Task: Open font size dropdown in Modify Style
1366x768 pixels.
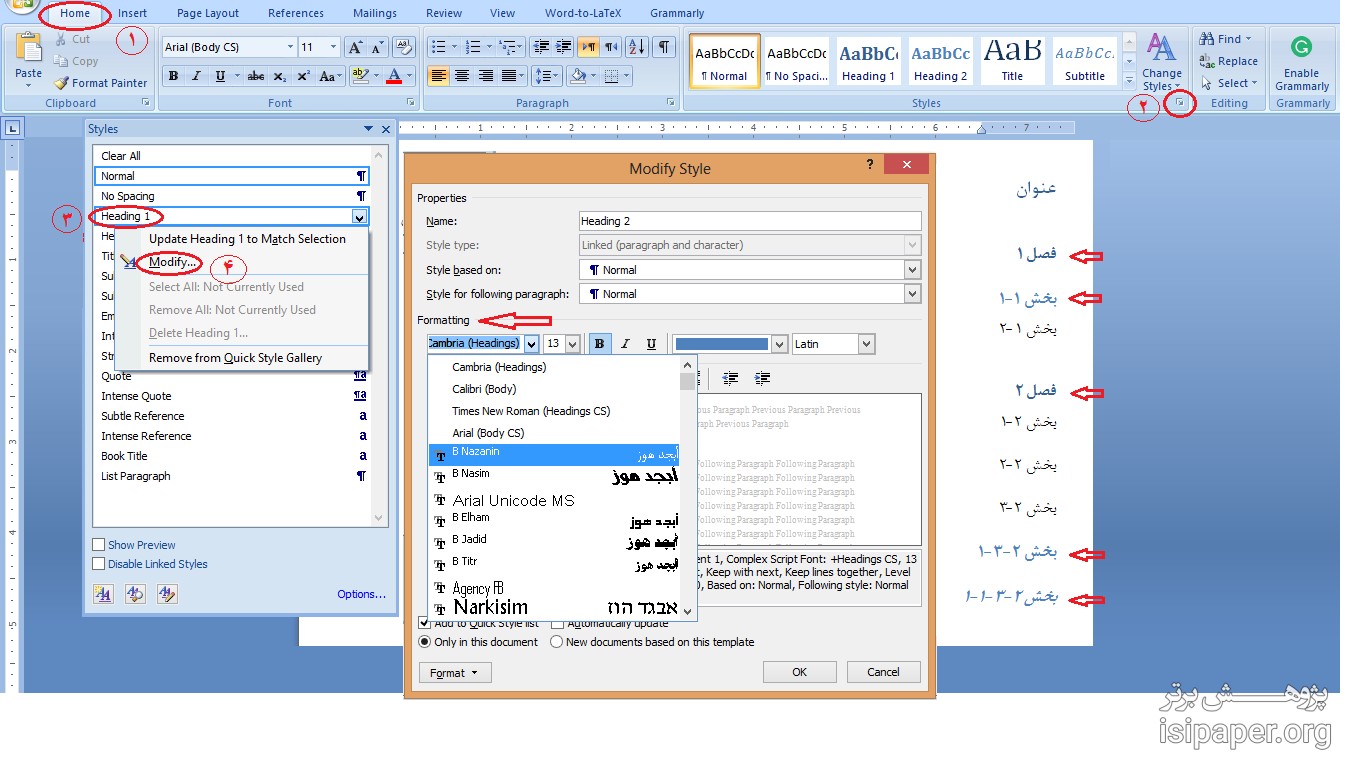Action: click(573, 344)
